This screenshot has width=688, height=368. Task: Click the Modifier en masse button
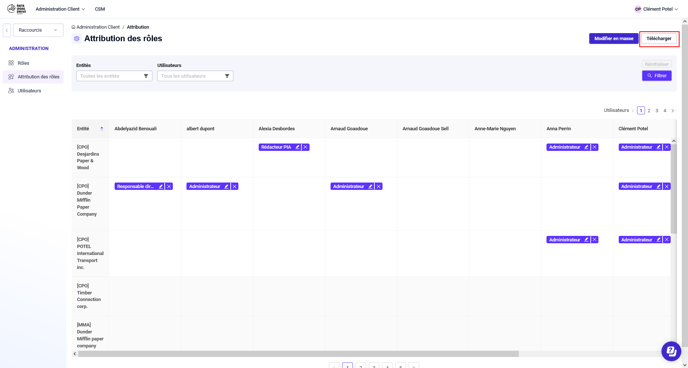coord(613,39)
